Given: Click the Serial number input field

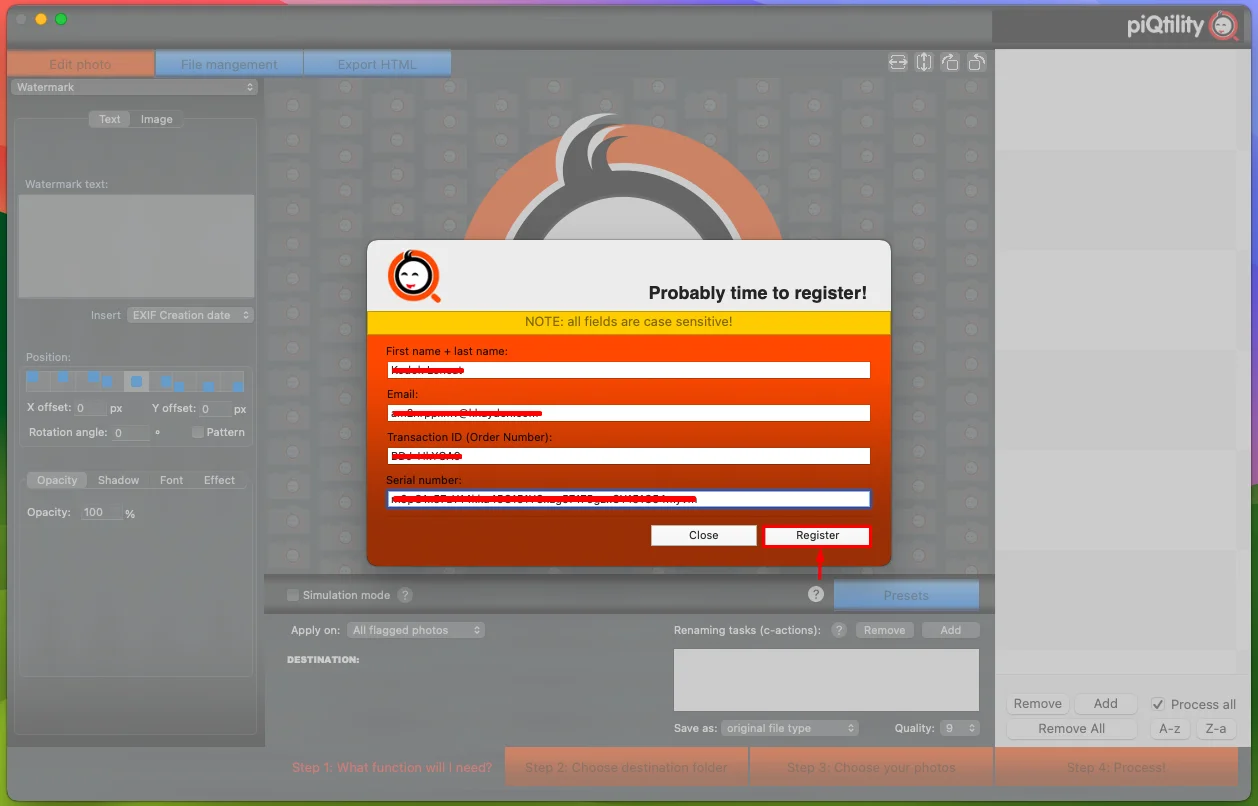Looking at the screenshot, I should [x=629, y=498].
